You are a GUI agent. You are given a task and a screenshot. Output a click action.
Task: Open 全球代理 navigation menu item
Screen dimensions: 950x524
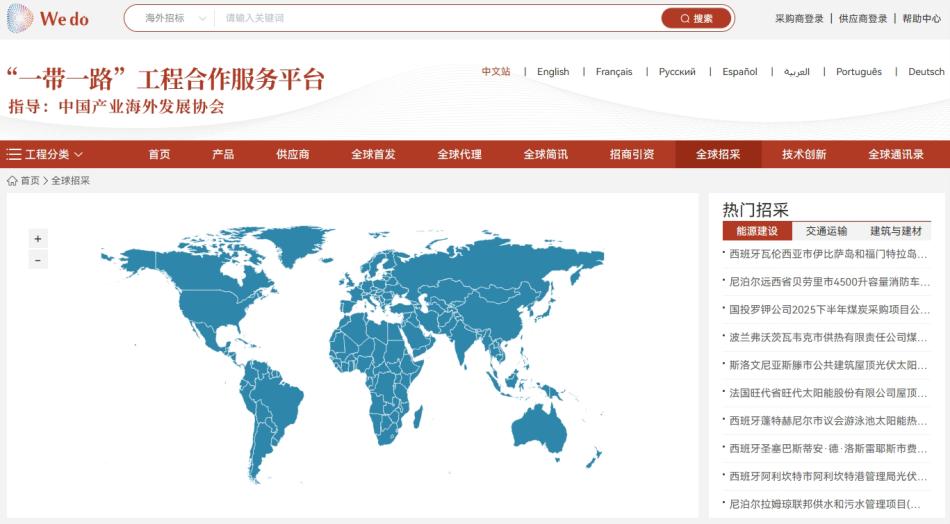click(459, 154)
